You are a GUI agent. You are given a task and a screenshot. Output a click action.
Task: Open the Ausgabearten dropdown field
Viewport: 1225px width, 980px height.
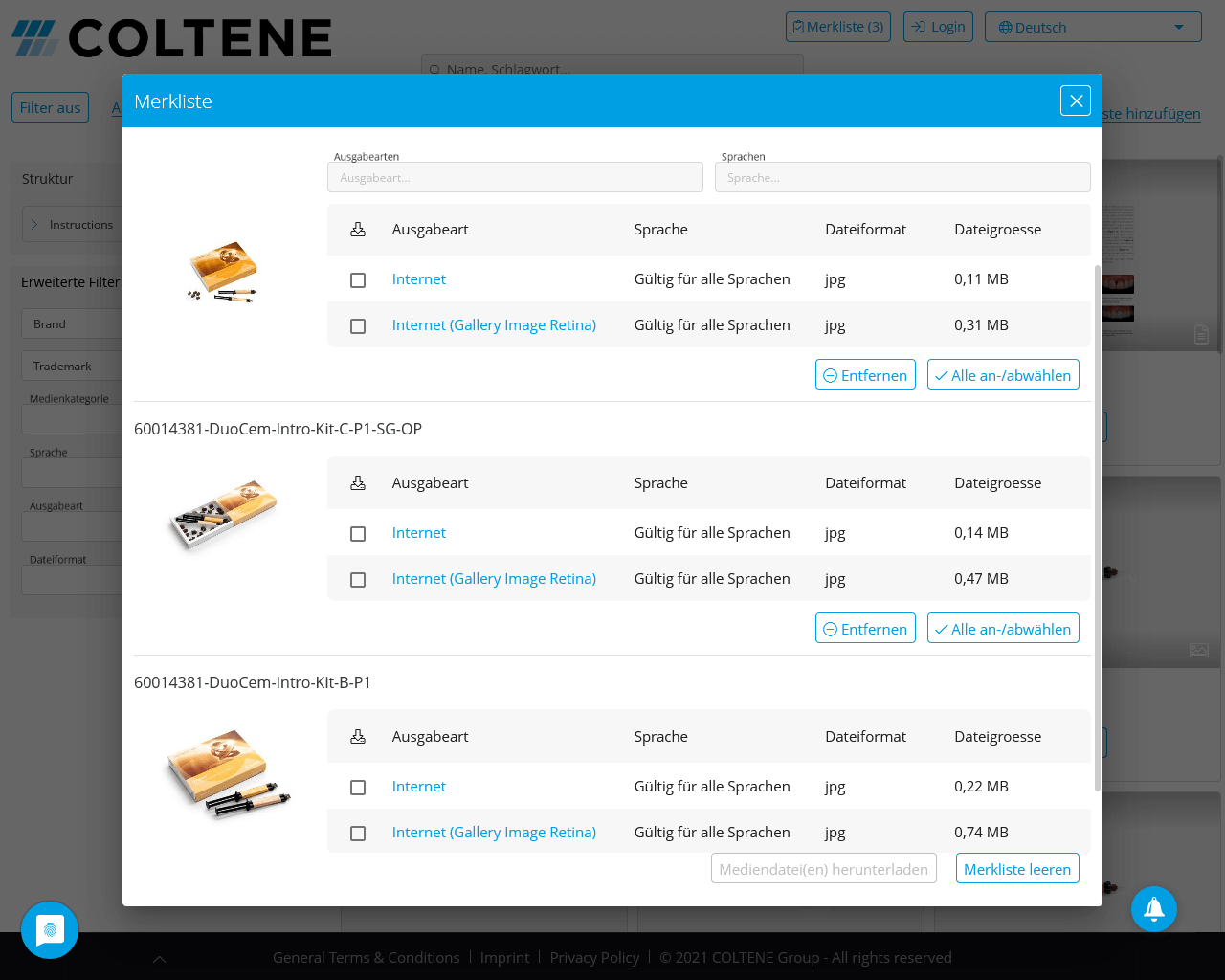[x=515, y=177]
